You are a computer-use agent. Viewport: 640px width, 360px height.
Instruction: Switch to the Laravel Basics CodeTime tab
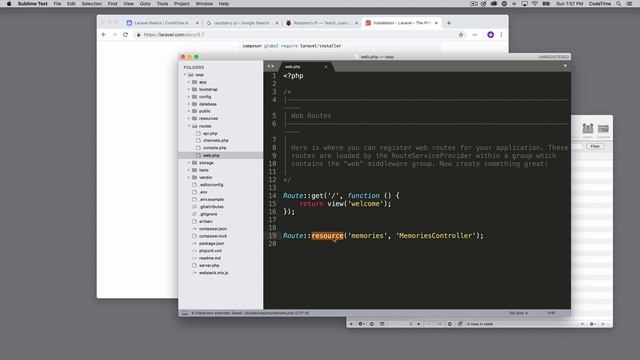click(x=162, y=23)
